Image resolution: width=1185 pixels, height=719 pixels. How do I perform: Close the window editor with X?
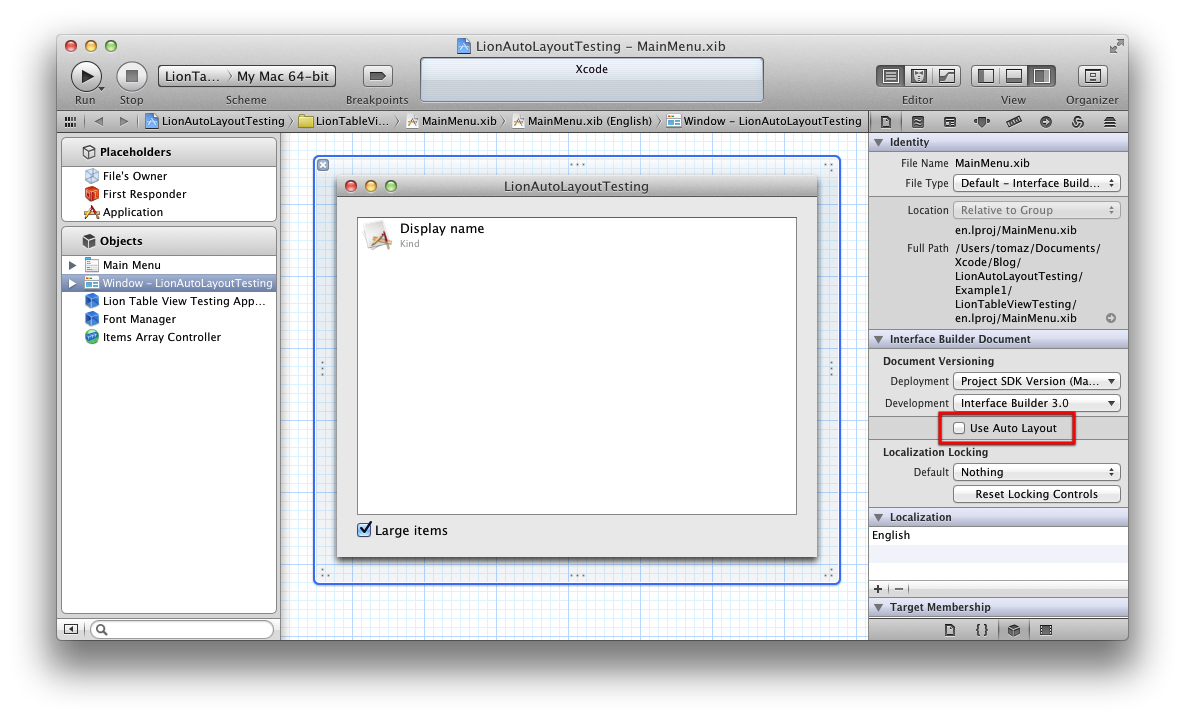tap(323, 165)
